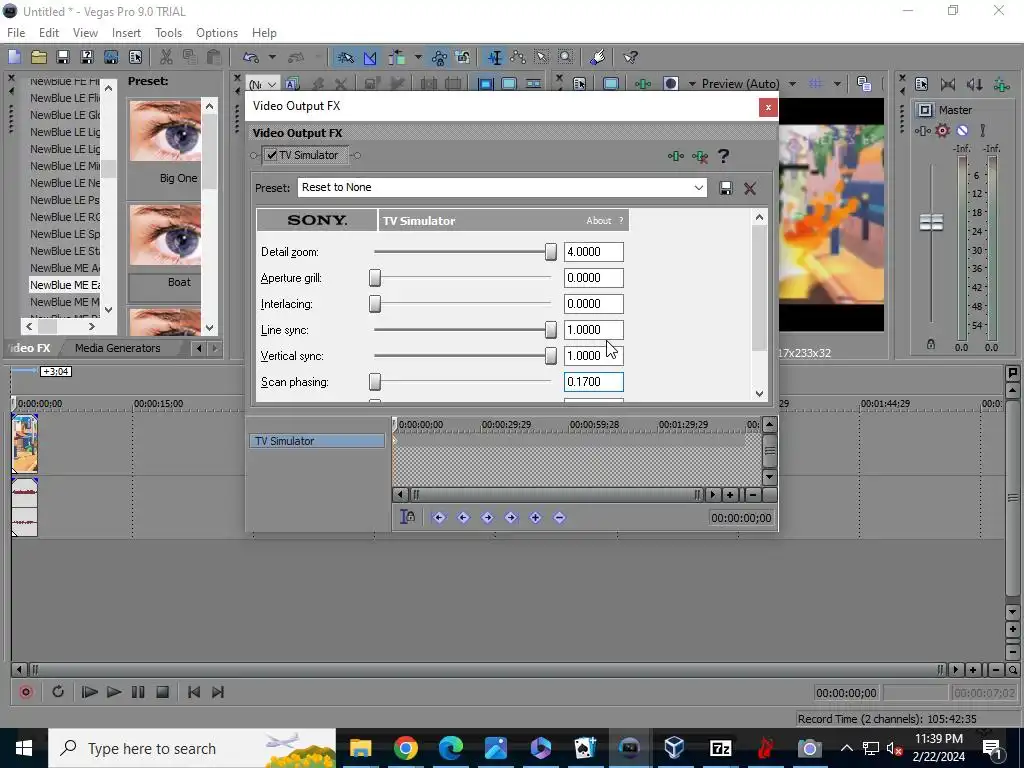Click the What's This Help icon
Image resolution: width=1024 pixels, height=768 pixels.
pyautogui.click(x=630, y=57)
